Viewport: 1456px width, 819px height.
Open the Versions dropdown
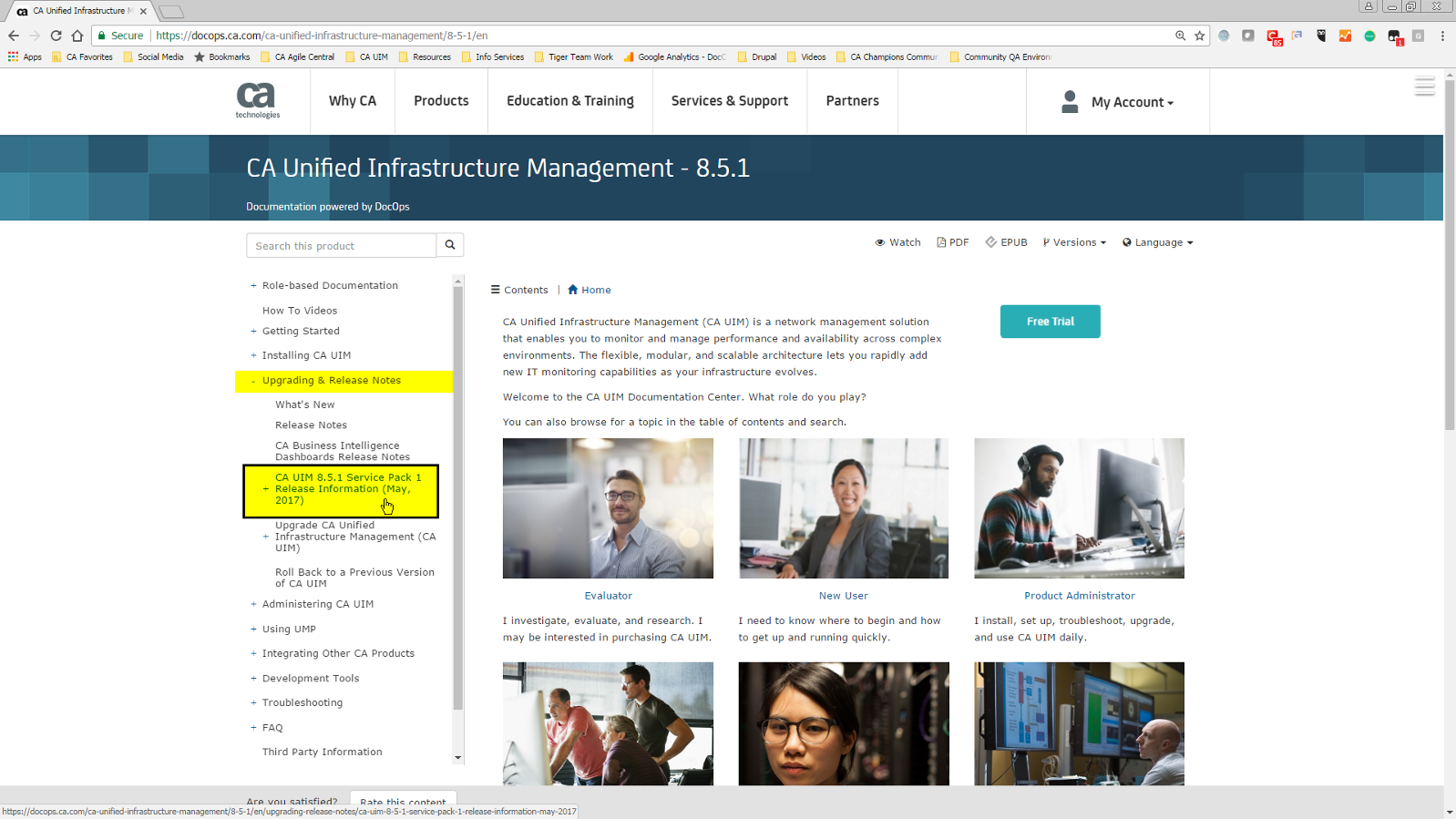(1074, 242)
